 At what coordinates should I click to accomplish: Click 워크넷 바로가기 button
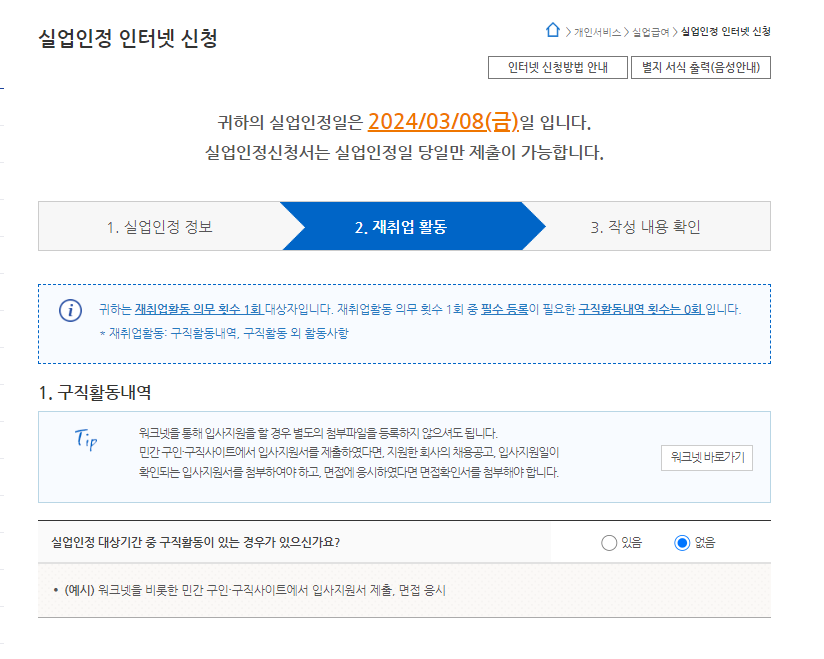coord(707,458)
